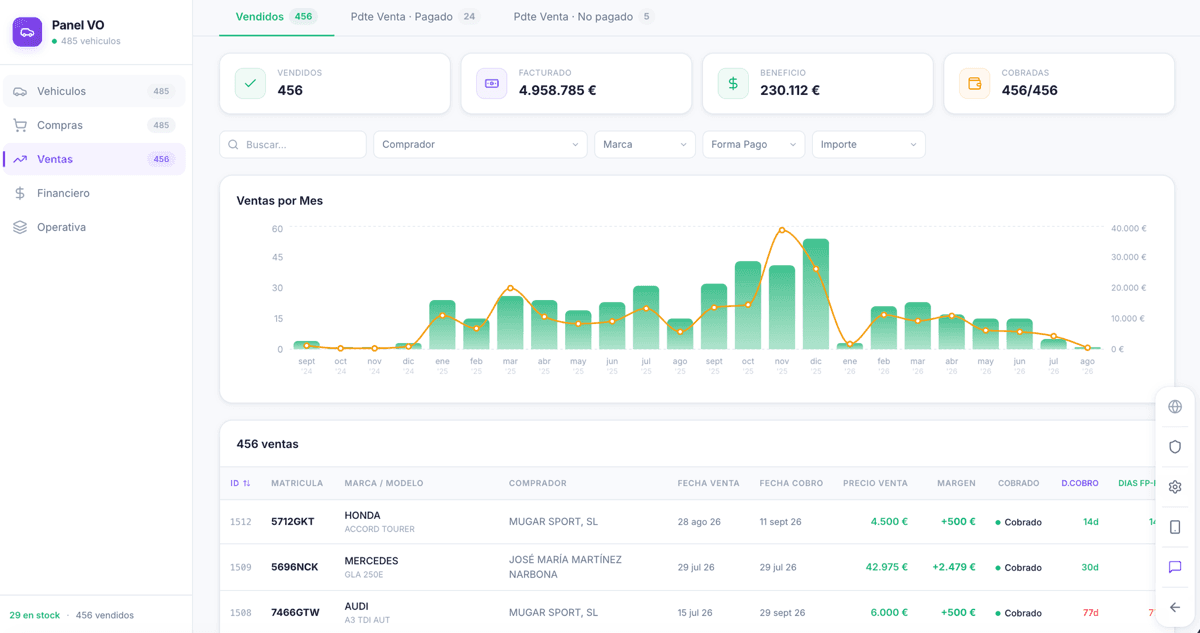
Task: Click the Buscar search field
Action: click(x=293, y=145)
